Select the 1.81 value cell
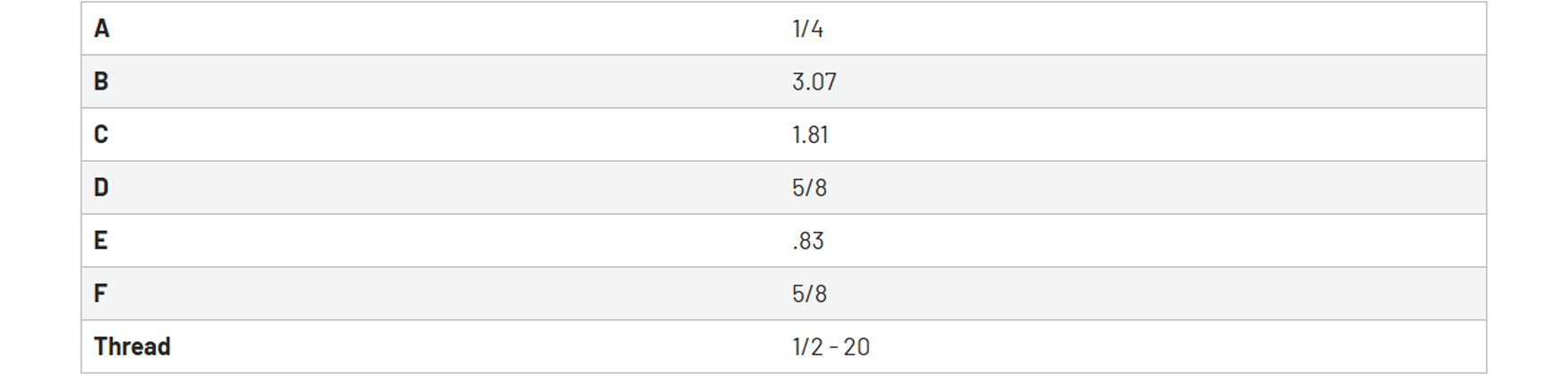Viewport: 1568px width, 376px height. [810, 134]
